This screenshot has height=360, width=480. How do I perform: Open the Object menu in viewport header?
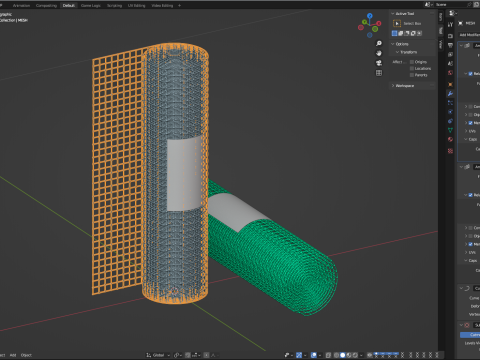tap(26, 355)
